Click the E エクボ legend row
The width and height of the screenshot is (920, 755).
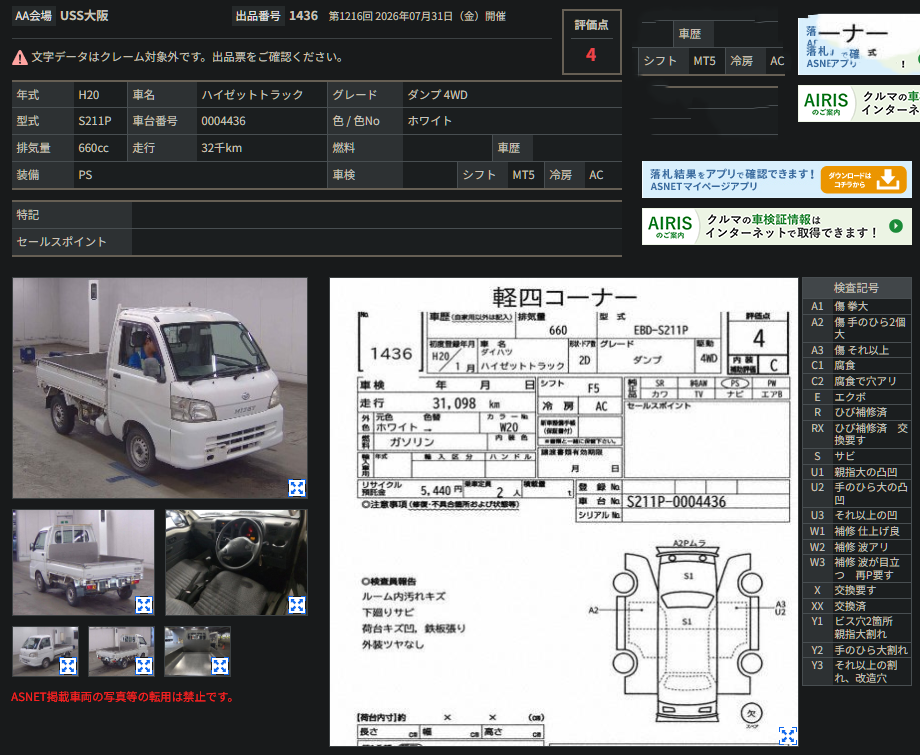coord(856,397)
